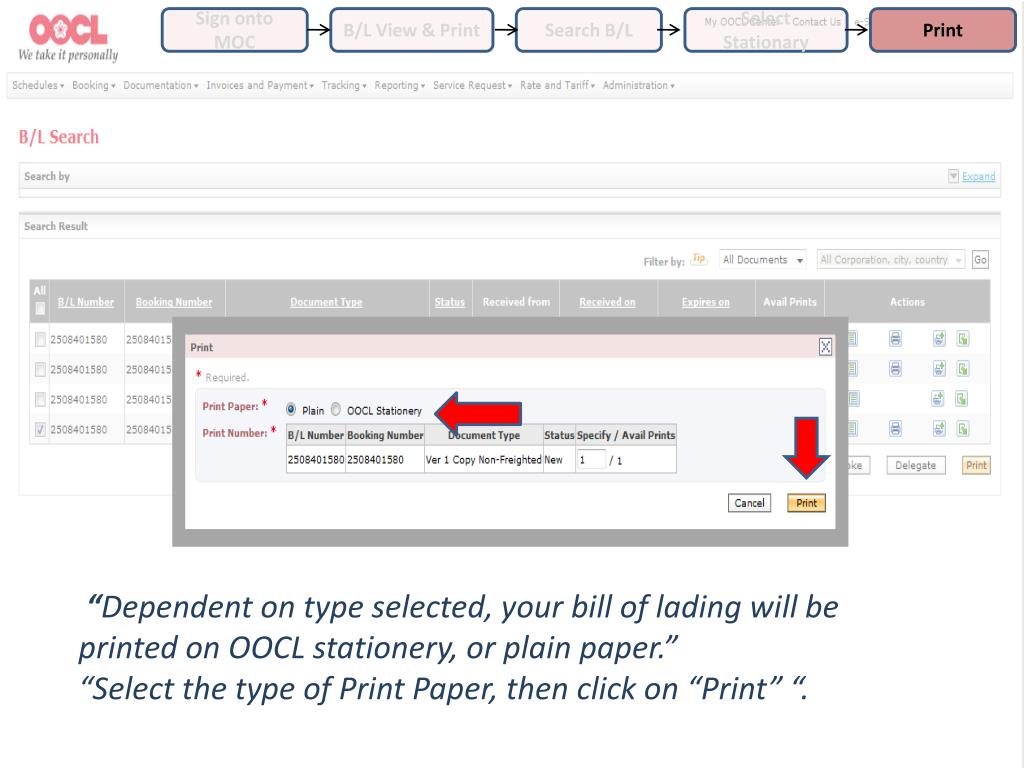Click the green delegate document icon in third row
The image size is (1024, 768).
[x=962, y=398]
